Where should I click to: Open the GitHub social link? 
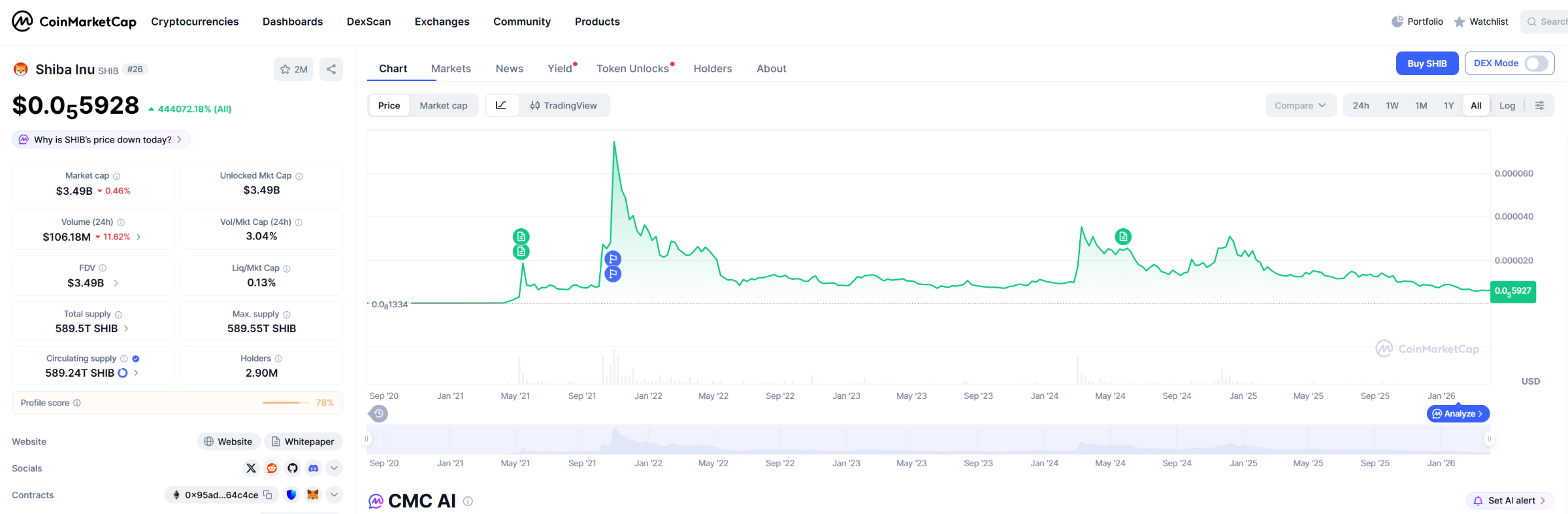[293, 468]
